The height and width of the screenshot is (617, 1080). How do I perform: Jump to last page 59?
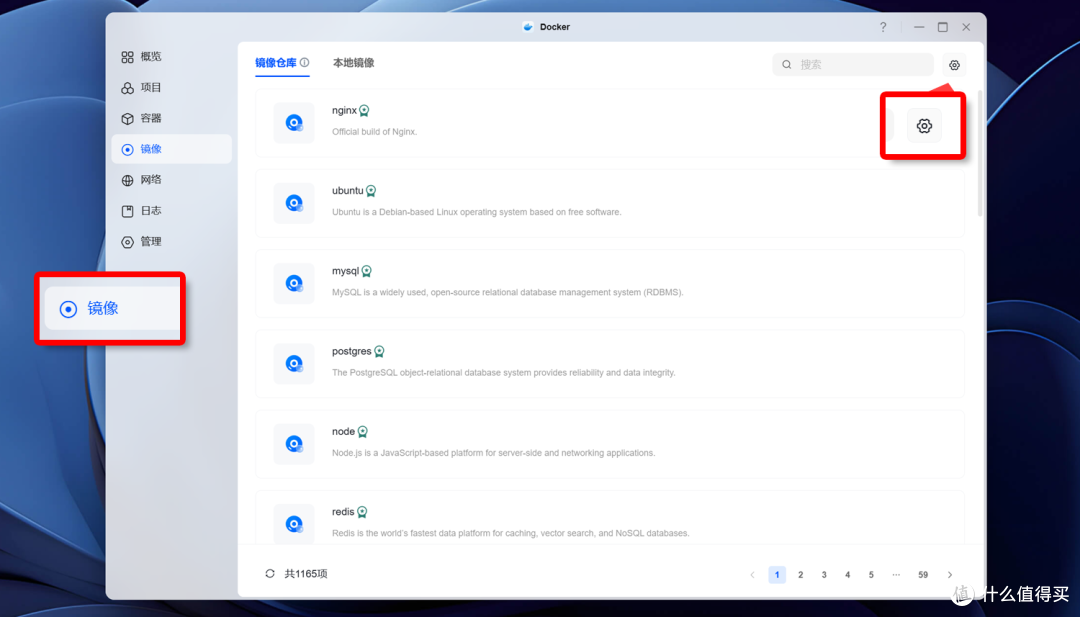point(923,575)
